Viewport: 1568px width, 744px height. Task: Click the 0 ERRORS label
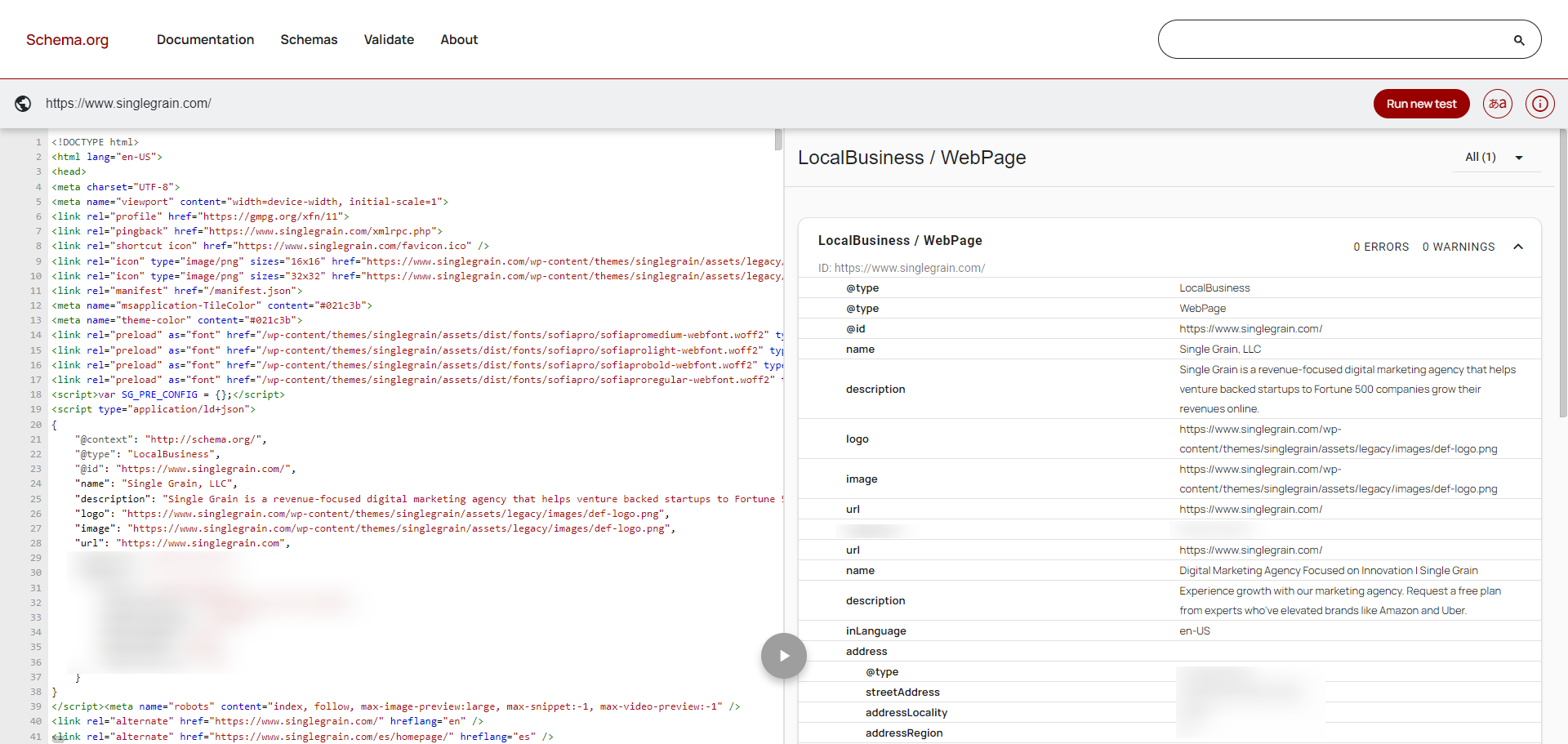click(1381, 247)
